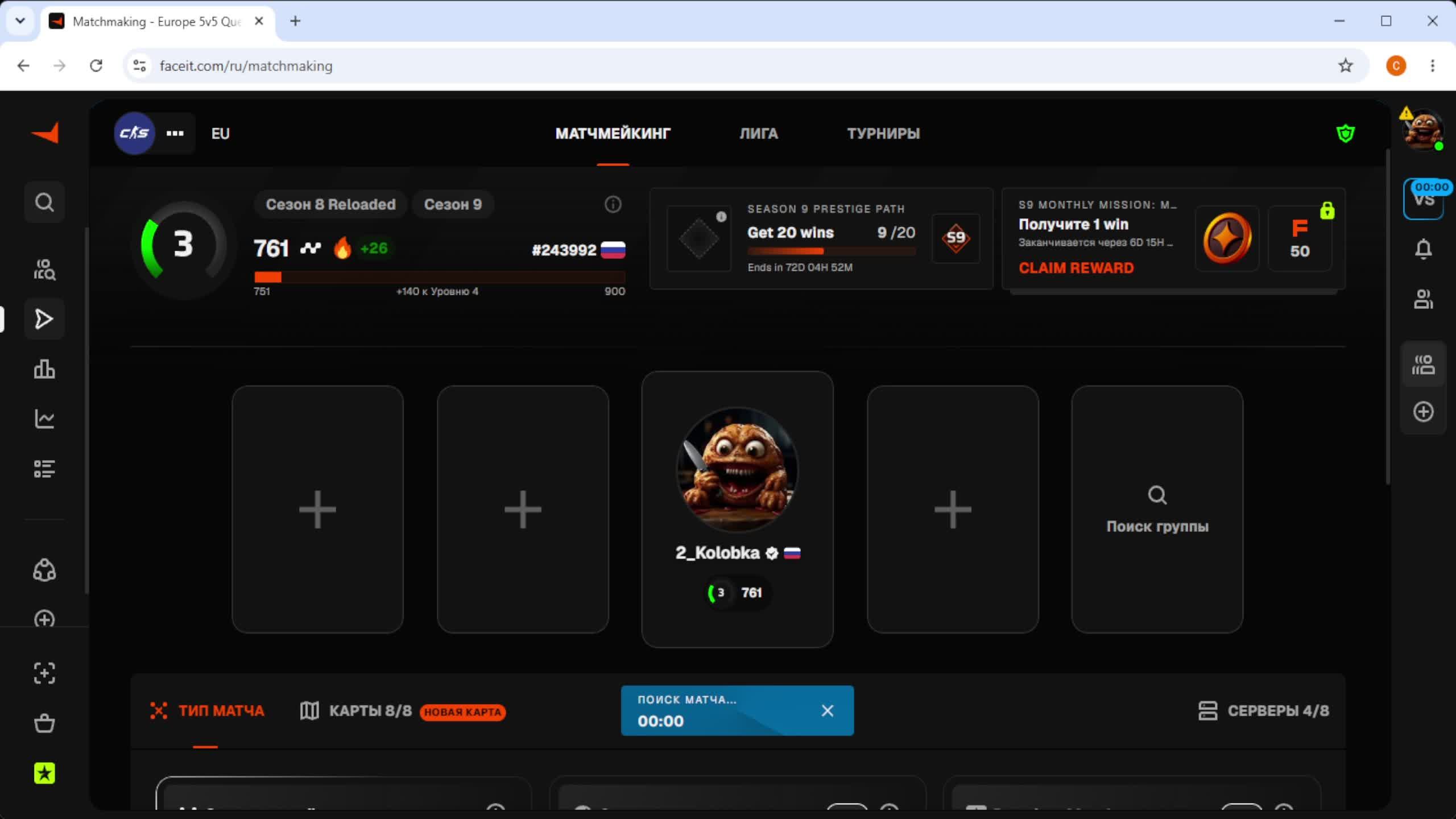Open the user profile avatar at top right
The height and width of the screenshot is (819, 1456).
[x=1423, y=130]
